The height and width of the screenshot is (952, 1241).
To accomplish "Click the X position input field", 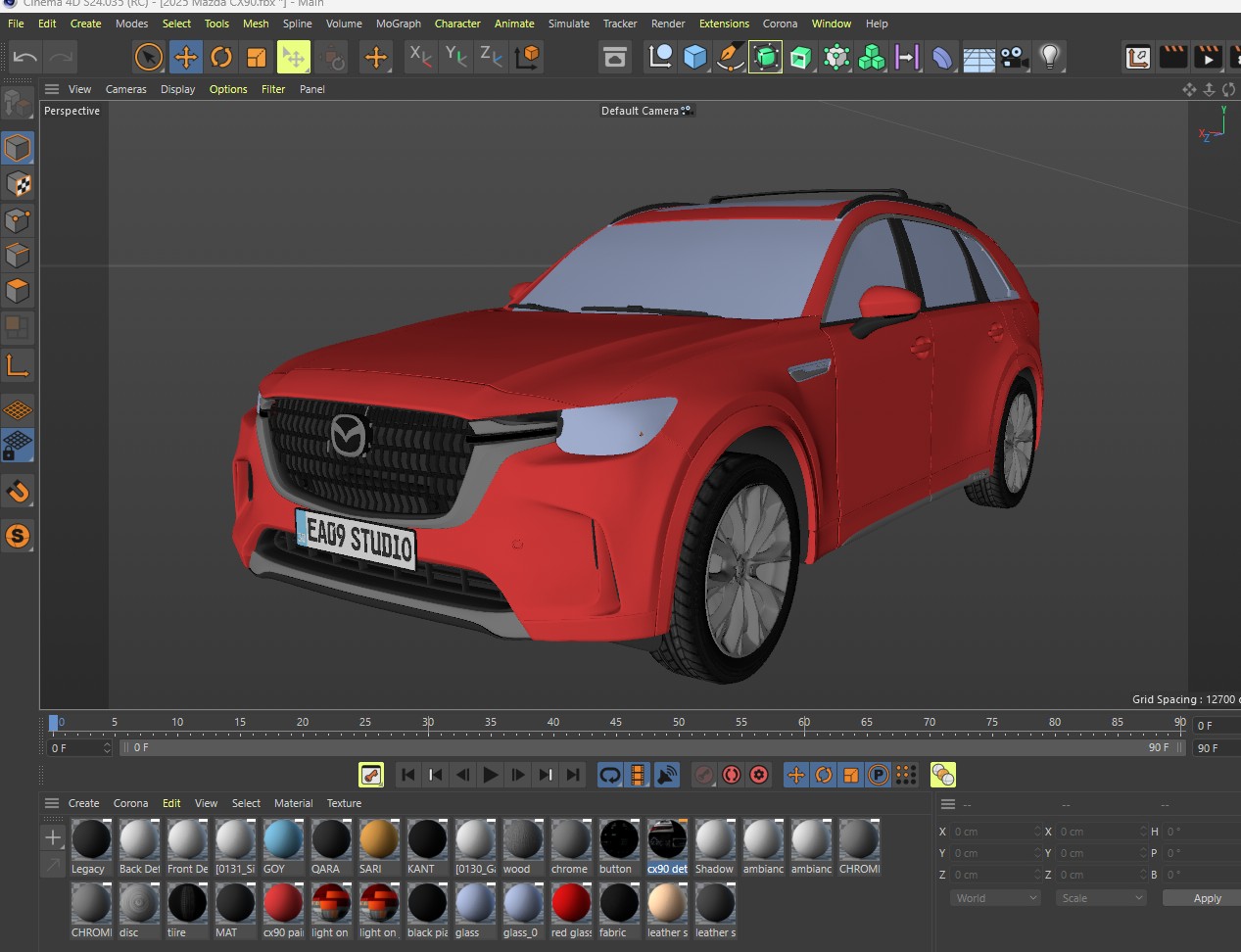I will pyautogui.click(x=992, y=832).
